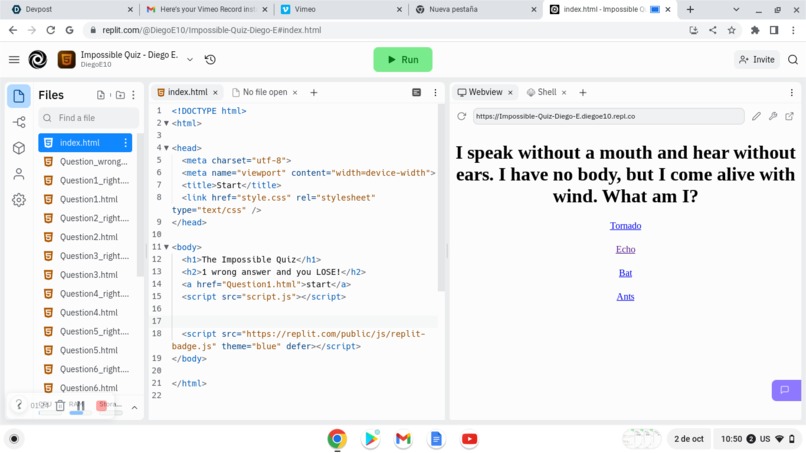Open the version history clock icon
The height and width of the screenshot is (453, 806).
(210, 60)
